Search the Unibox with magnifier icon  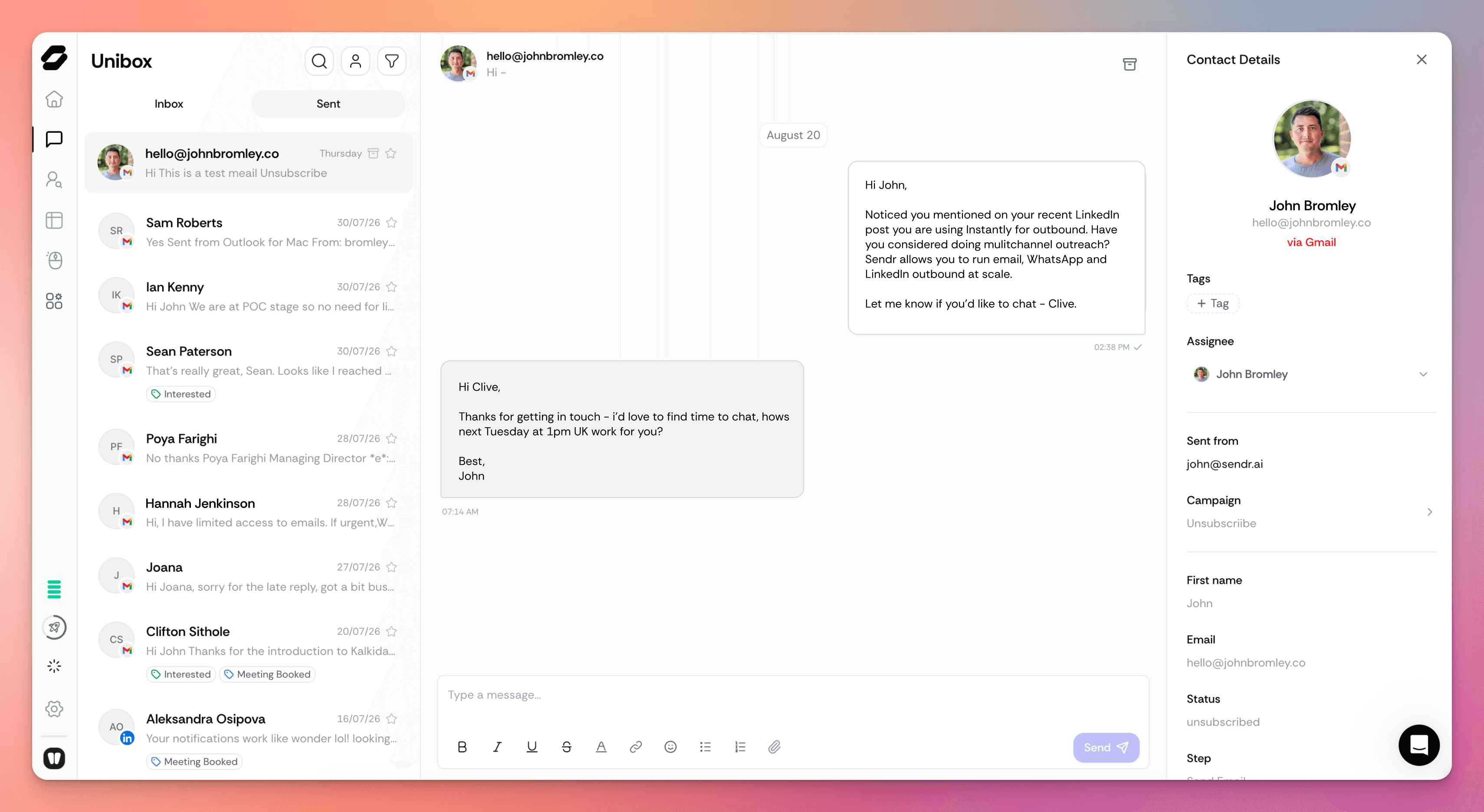(319, 61)
